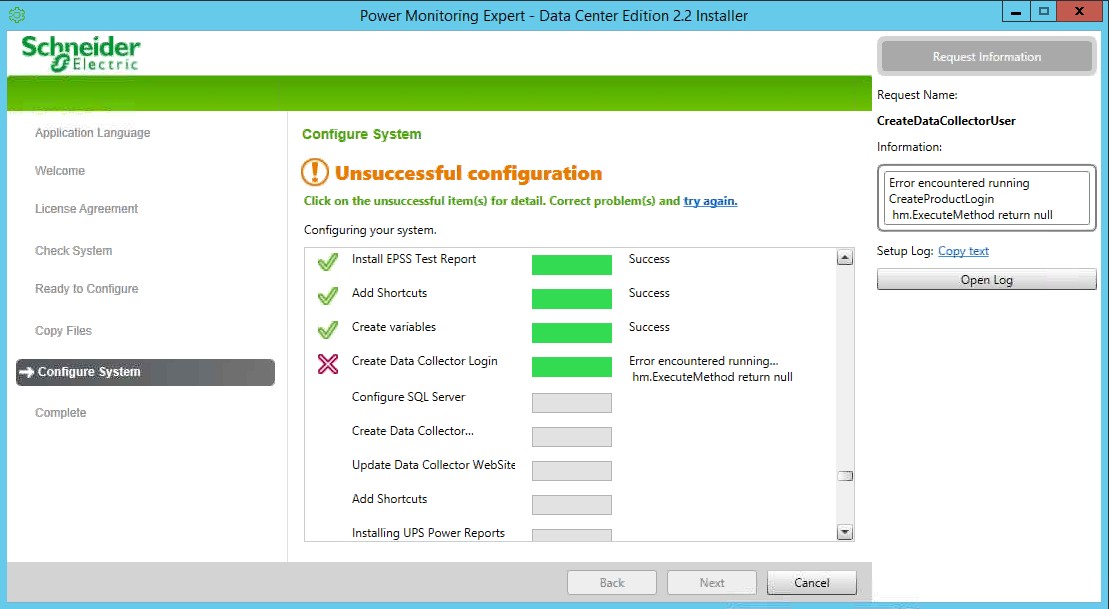Click the task list scrollbar thumb
Image resolution: width=1109 pixels, height=609 pixels.
point(844,476)
